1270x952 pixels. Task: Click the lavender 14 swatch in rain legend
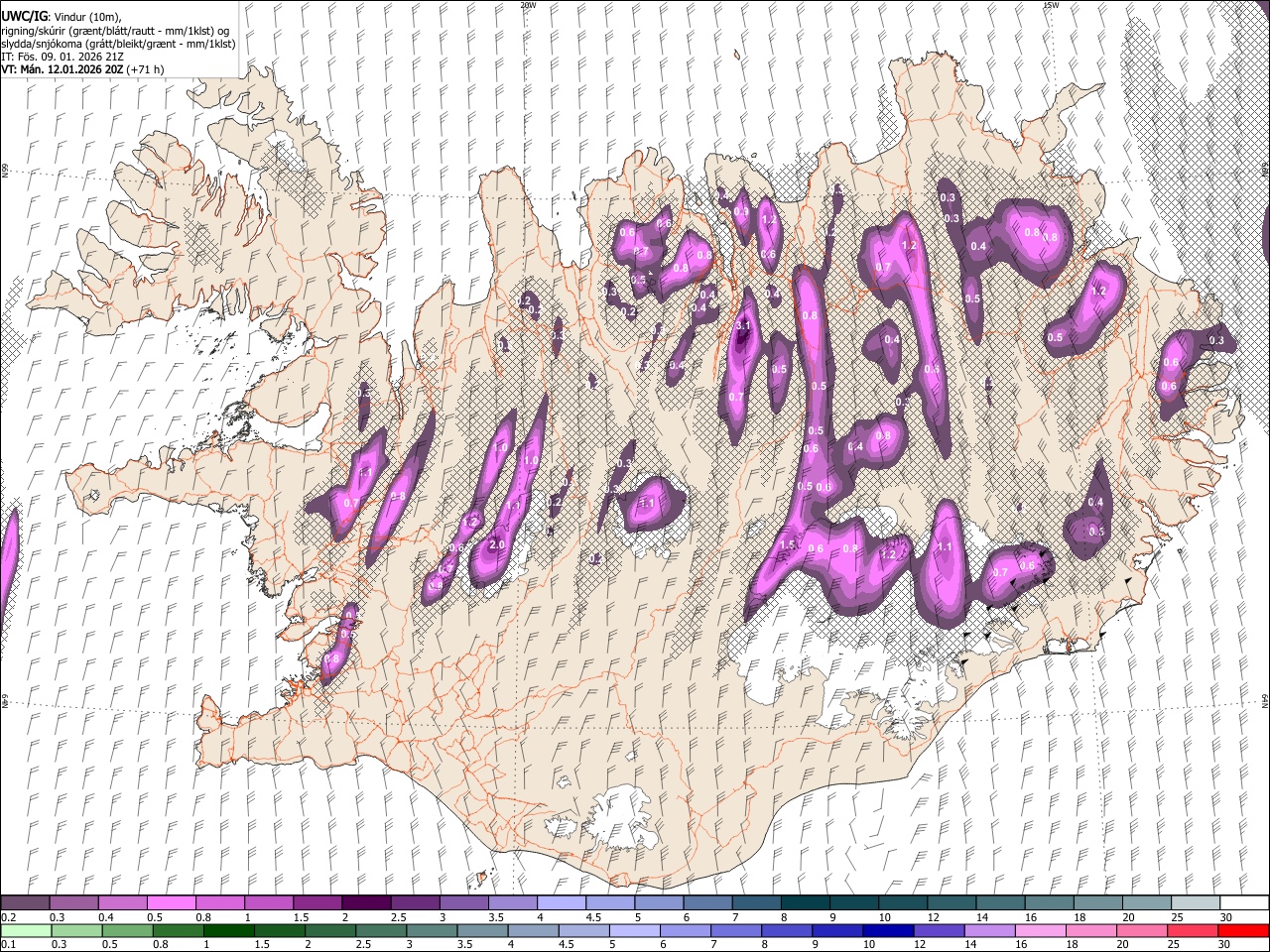click(x=989, y=931)
